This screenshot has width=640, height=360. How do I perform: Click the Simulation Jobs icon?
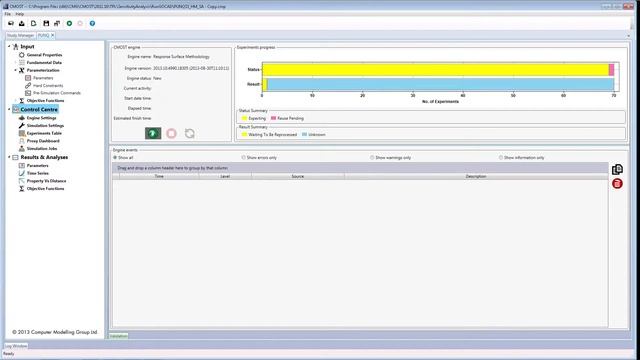22,149
